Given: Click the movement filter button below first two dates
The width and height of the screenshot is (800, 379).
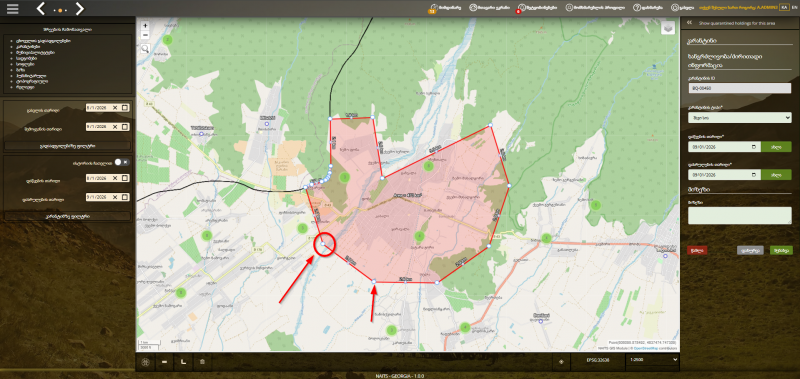Looking at the screenshot, I should 67,146.
